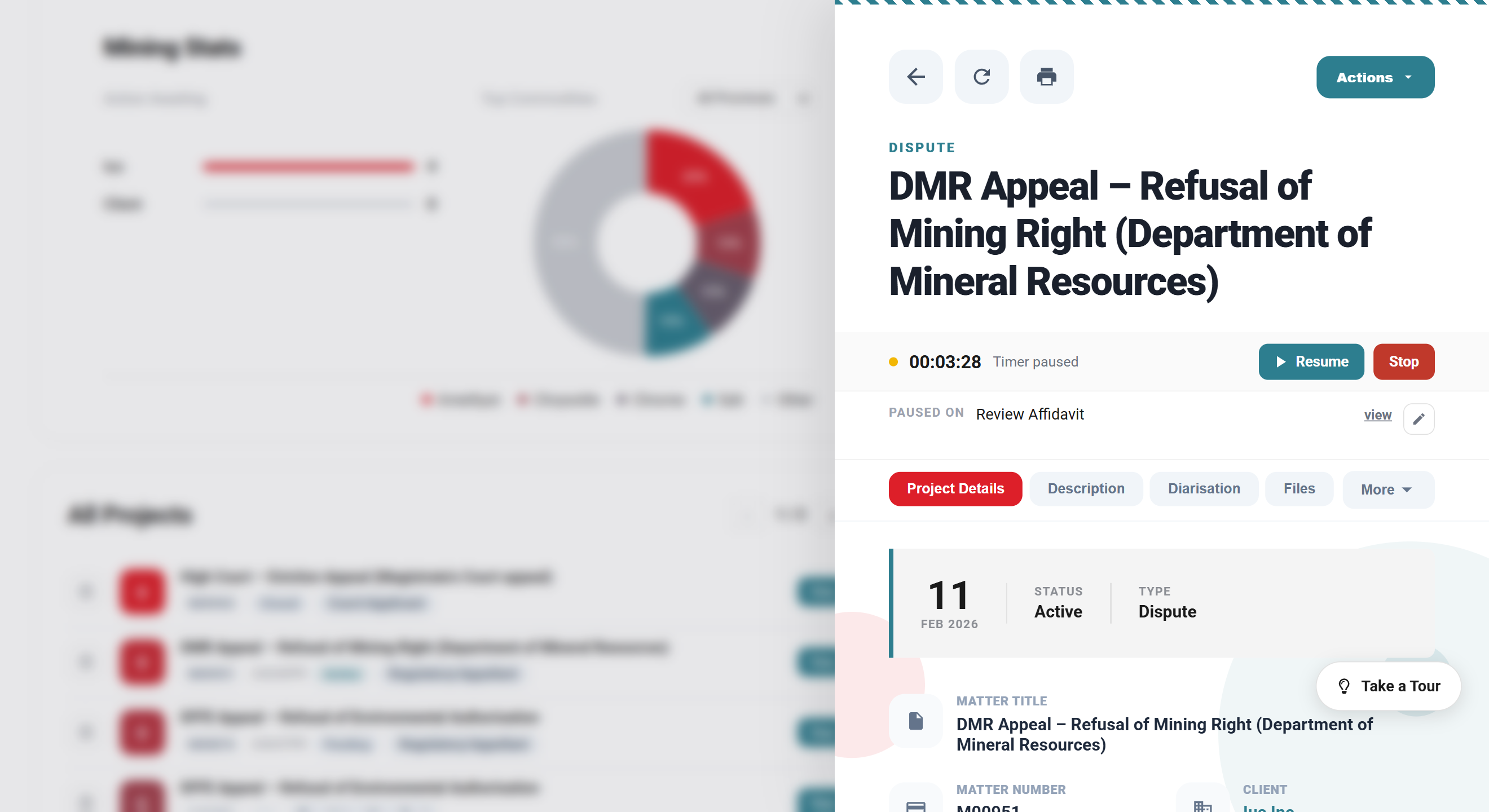Open the Actions dropdown

pos(1375,77)
